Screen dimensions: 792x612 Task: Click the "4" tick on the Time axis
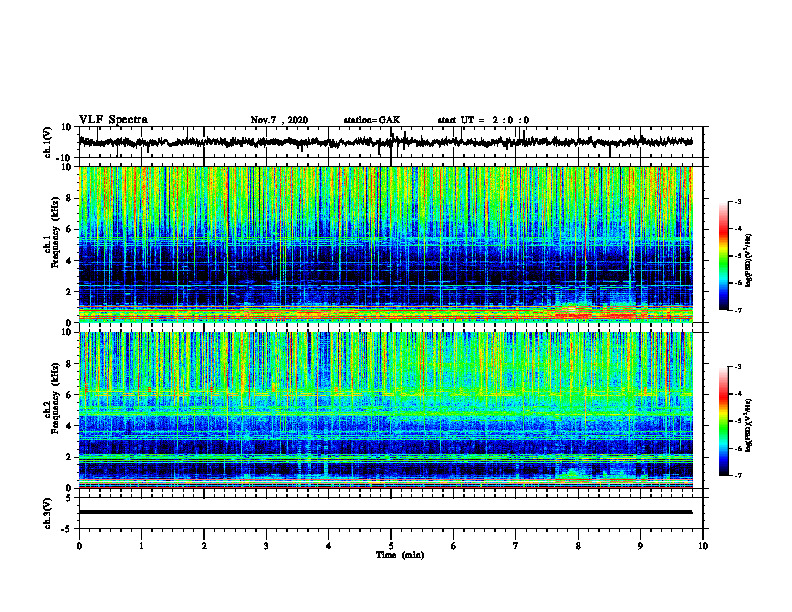(x=329, y=546)
